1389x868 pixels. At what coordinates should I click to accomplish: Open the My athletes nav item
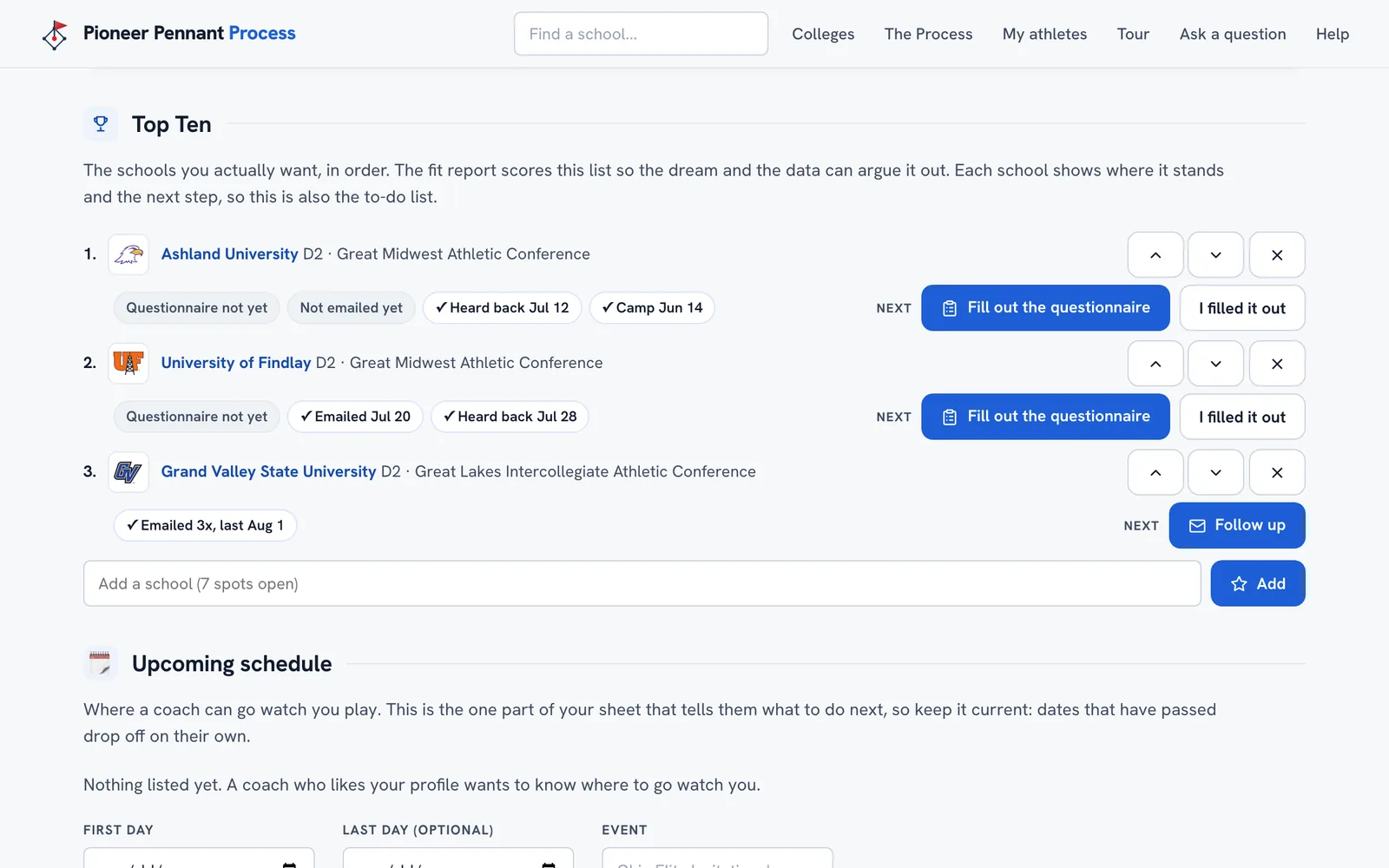coord(1044,34)
